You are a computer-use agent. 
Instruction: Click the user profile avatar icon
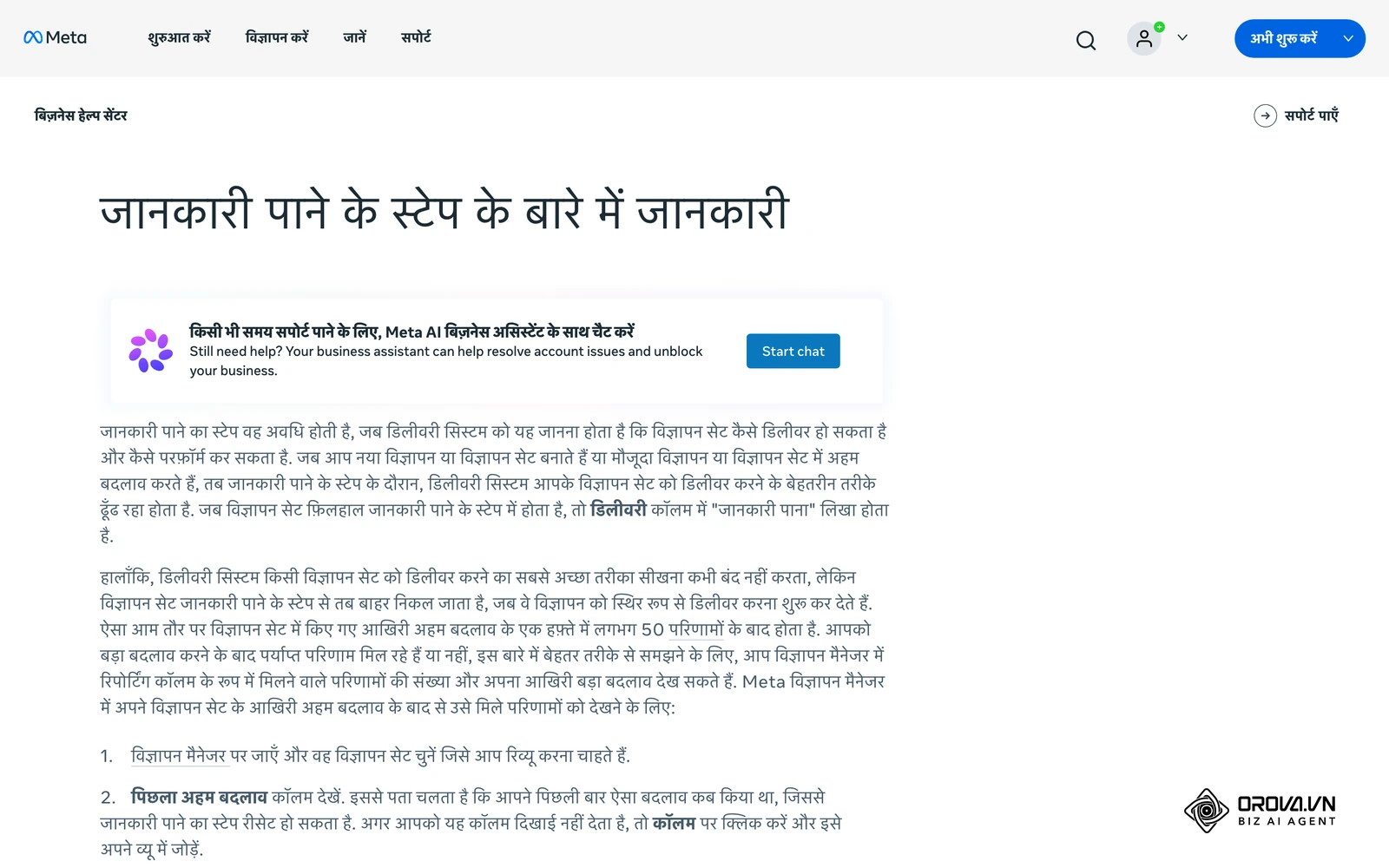pyautogui.click(x=1144, y=39)
